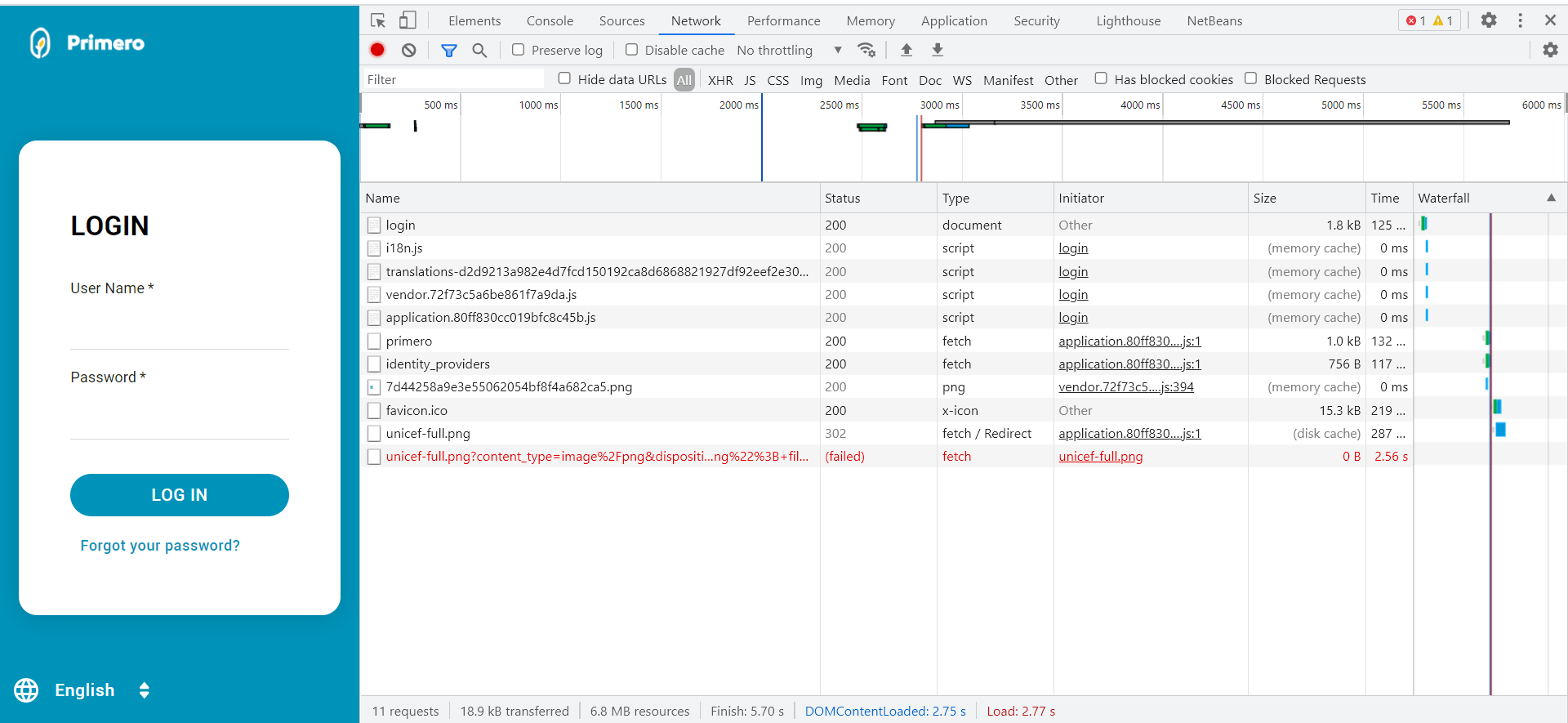Filter requests by WS

click(x=962, y=80)
